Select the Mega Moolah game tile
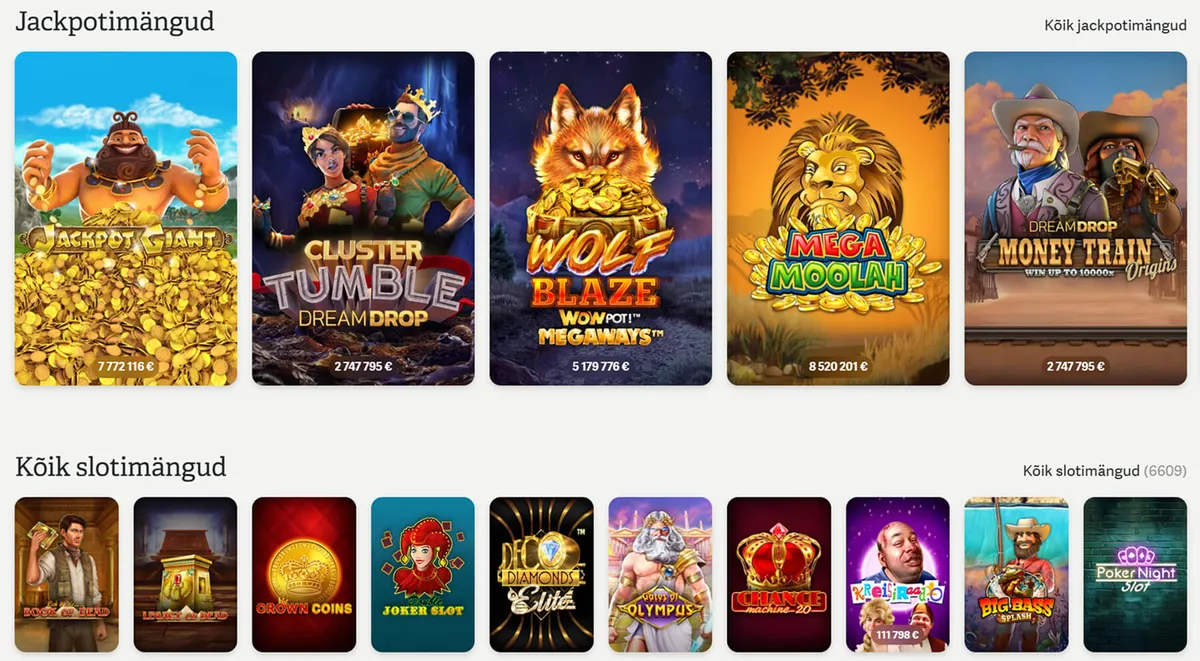Screen dimensions: 1200x661 click(838, 218)
